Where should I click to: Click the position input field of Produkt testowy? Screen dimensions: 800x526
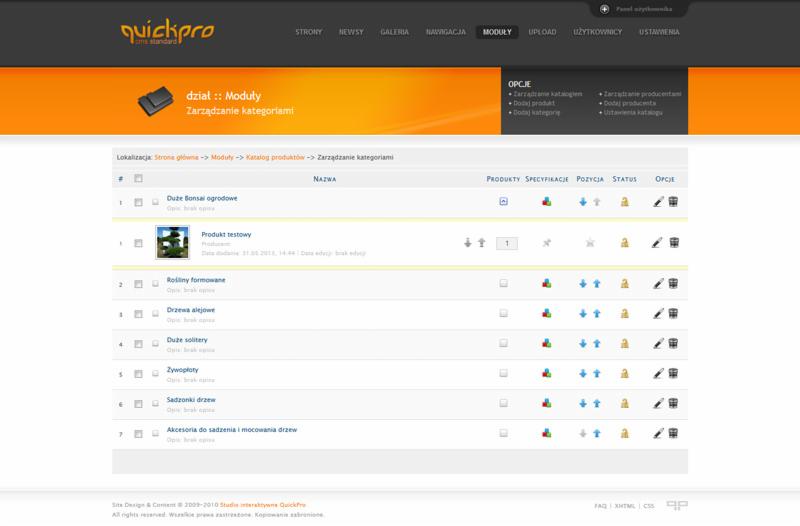(507, 243)
